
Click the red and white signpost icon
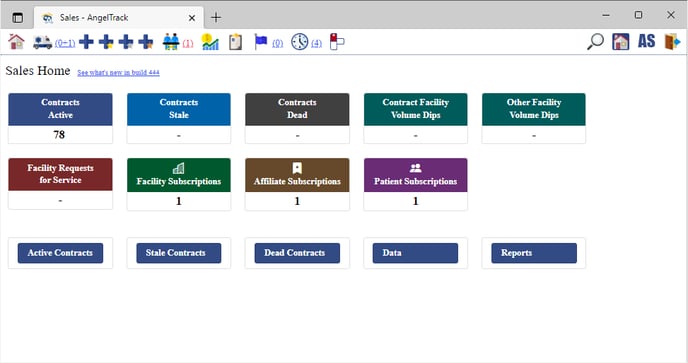point(337,42)
